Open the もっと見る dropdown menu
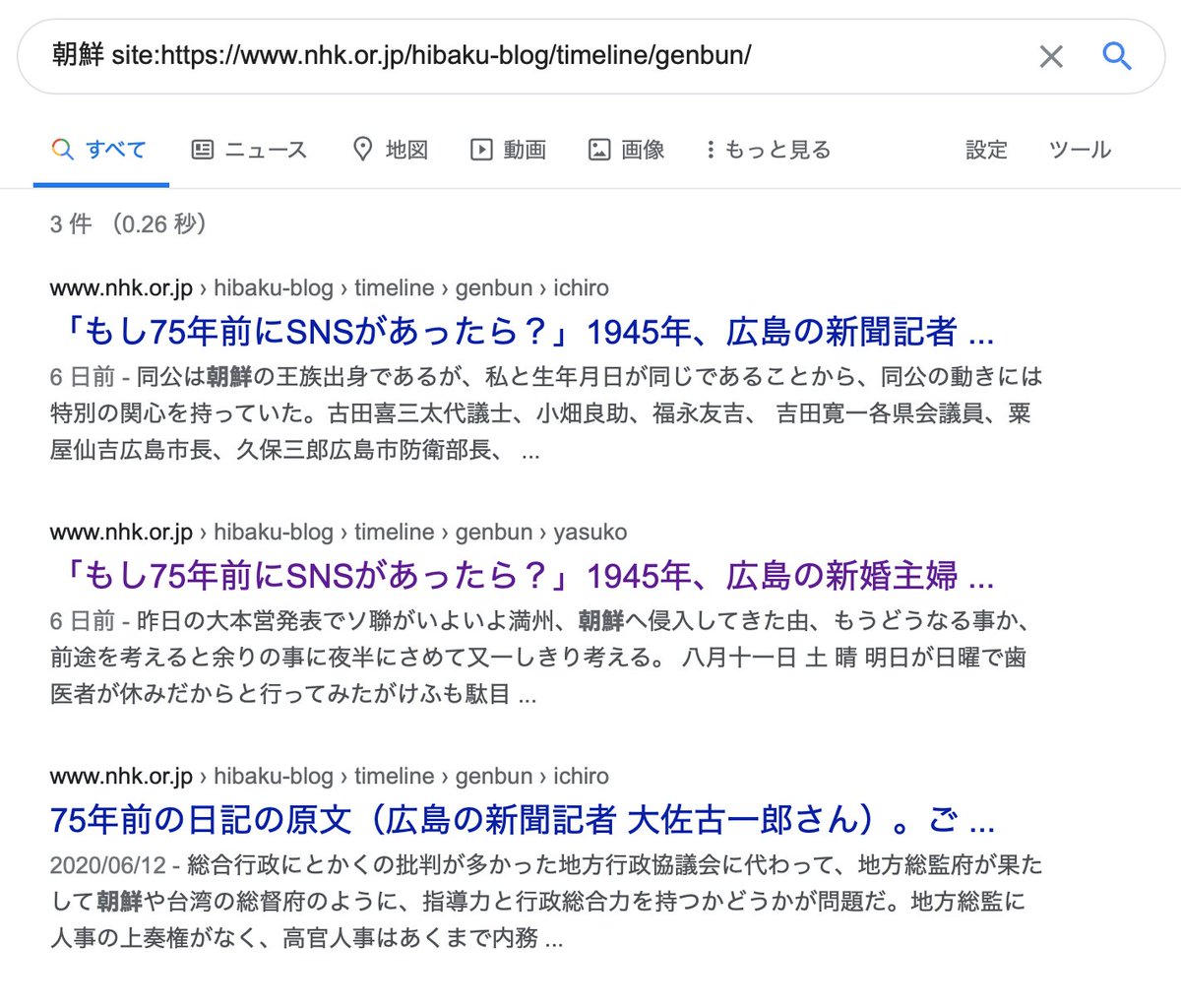The width and height of the screenshot is (1181, 1008). tap(768, 150)
